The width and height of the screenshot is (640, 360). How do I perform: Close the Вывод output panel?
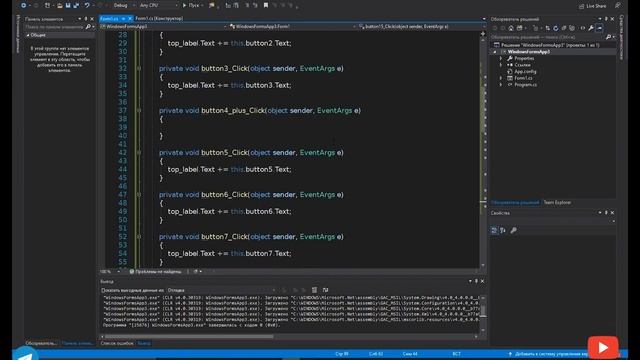(x=482, y=281)
